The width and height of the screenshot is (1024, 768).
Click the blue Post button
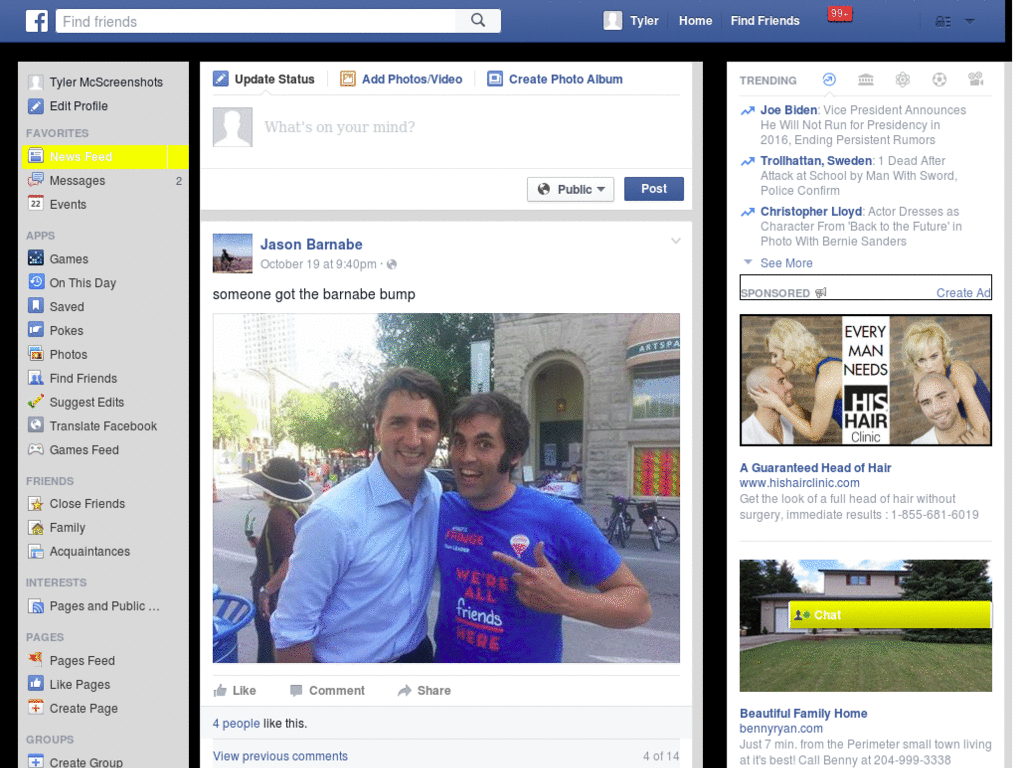click(654, 189)
